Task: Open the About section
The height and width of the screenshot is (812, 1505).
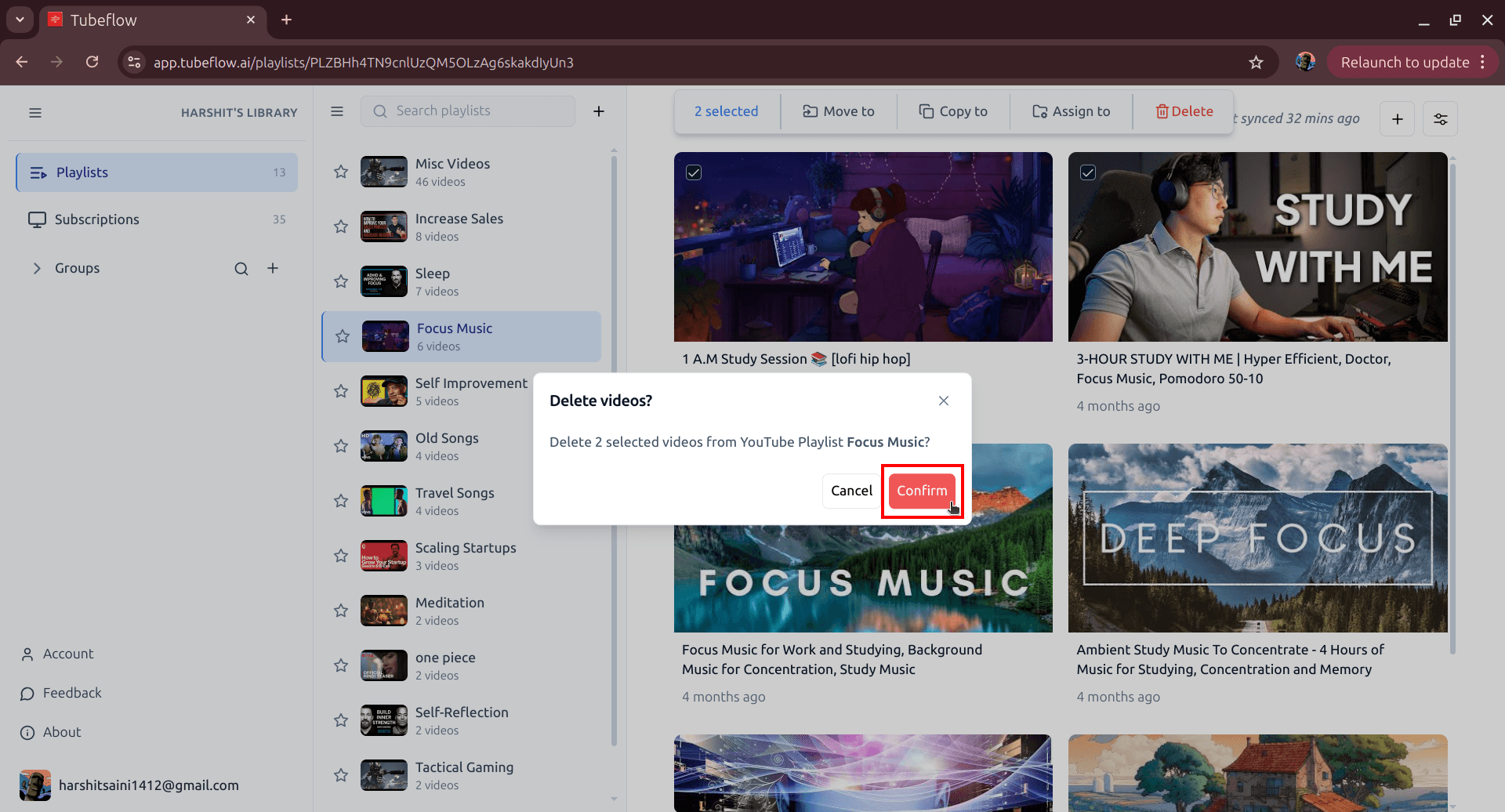Action: coord(61,732)
